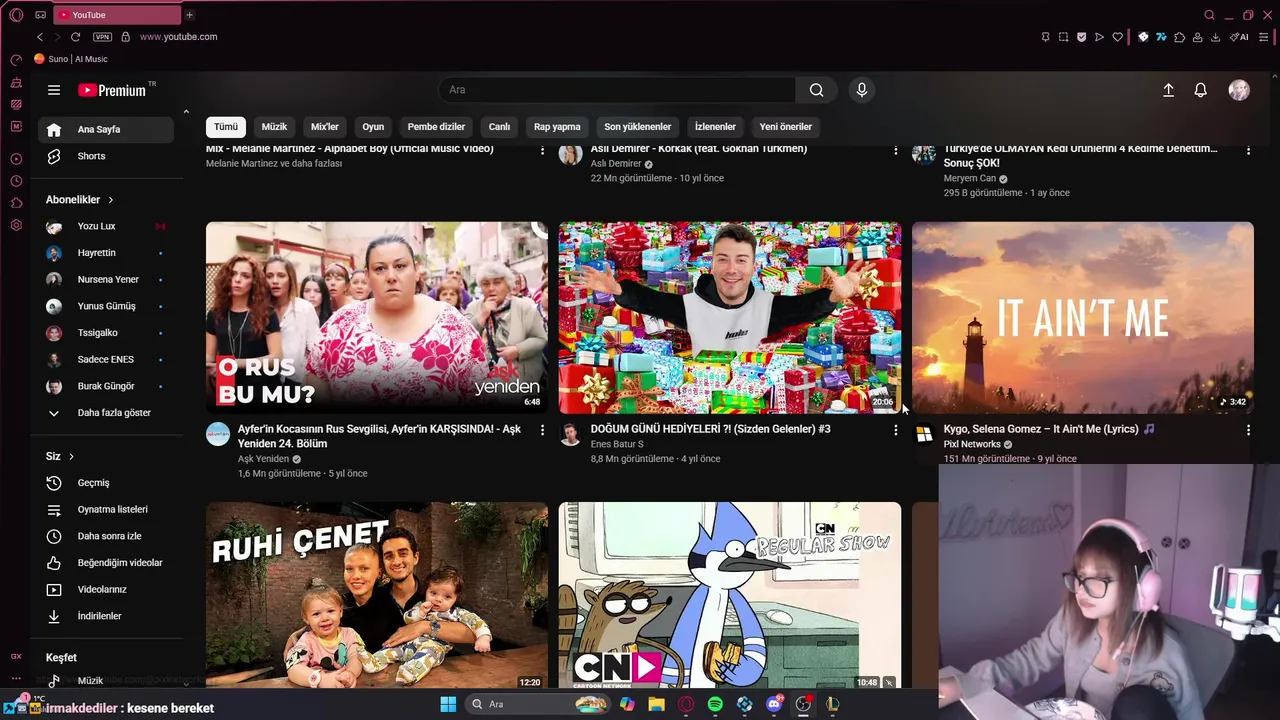Open the Opera sidebar history clock
Viewport: 1280px width, 720px height.
16,181
